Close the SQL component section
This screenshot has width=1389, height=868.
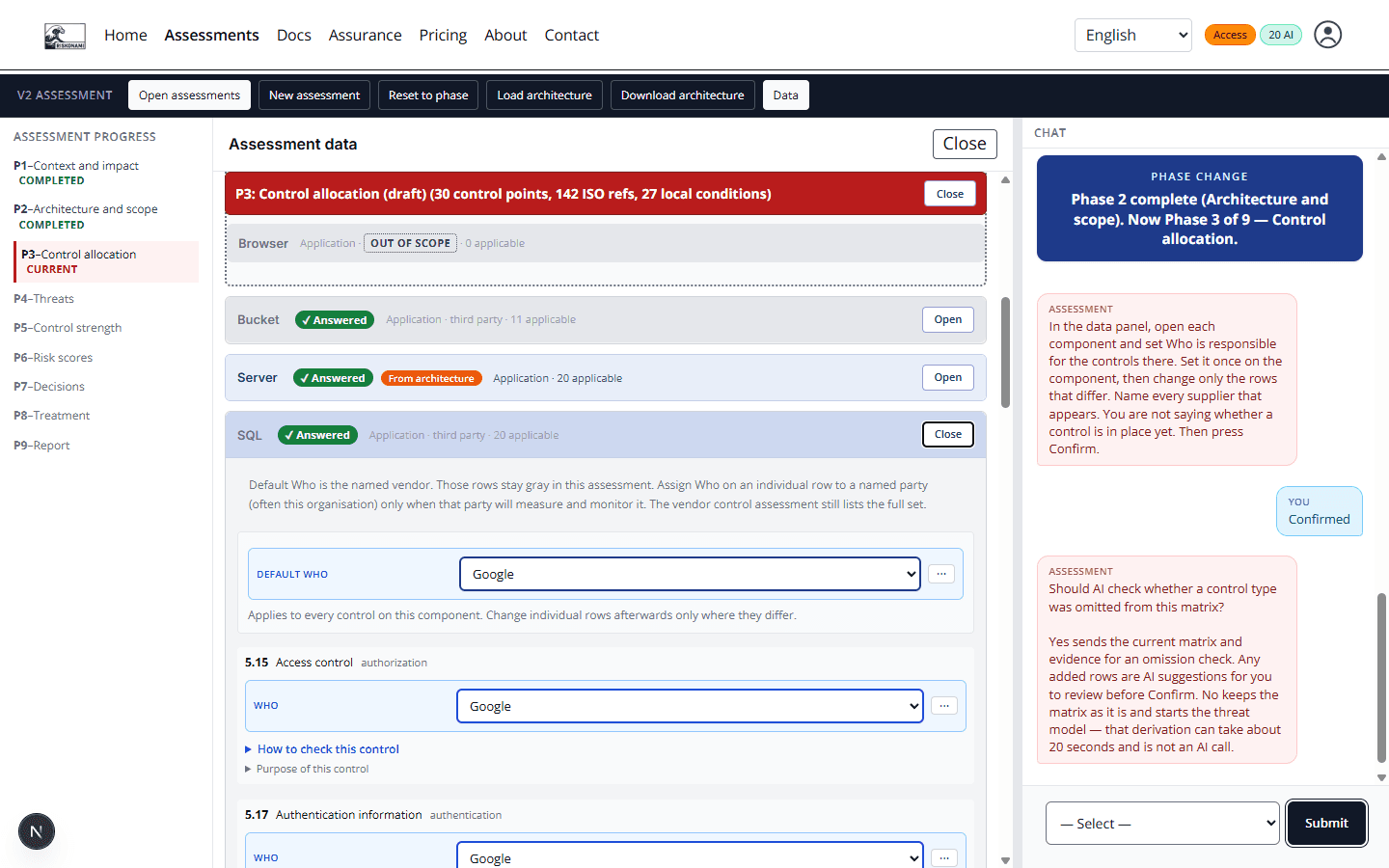948,434
